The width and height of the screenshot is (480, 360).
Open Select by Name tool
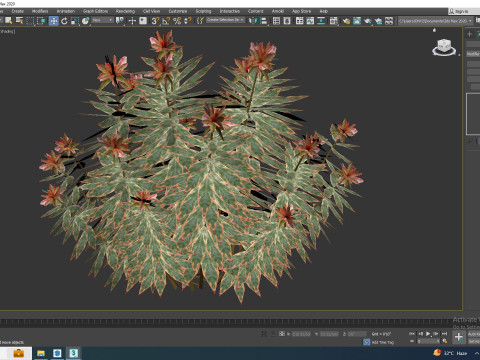[20, 21]
